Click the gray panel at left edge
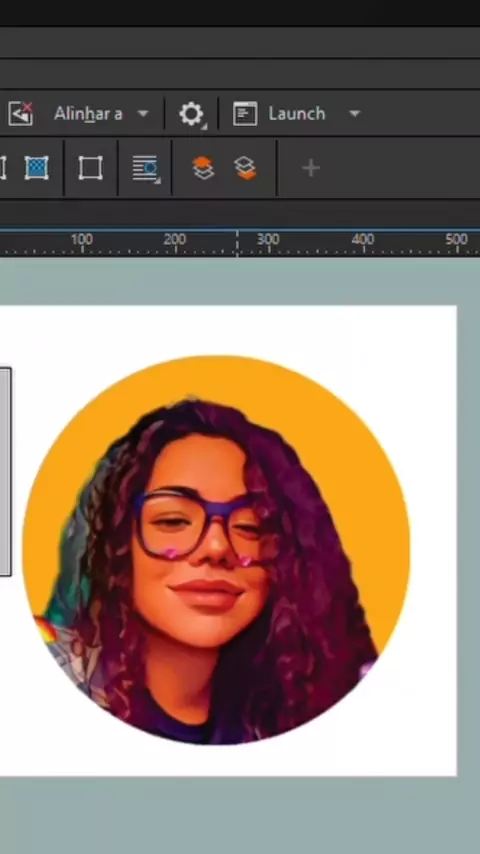480x854 pixels. pyautogui.click(x=5, y=472)
